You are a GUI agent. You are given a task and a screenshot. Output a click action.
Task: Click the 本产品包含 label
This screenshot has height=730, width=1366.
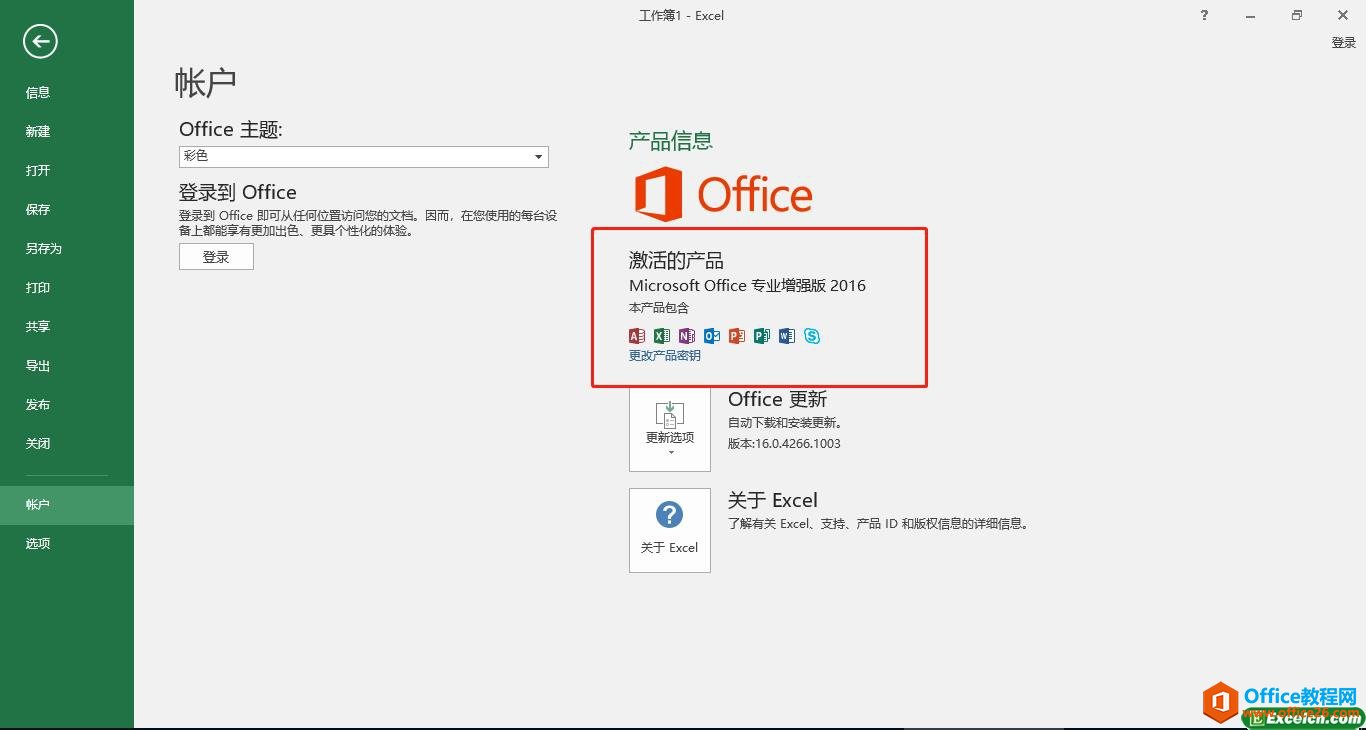(659, 308)
